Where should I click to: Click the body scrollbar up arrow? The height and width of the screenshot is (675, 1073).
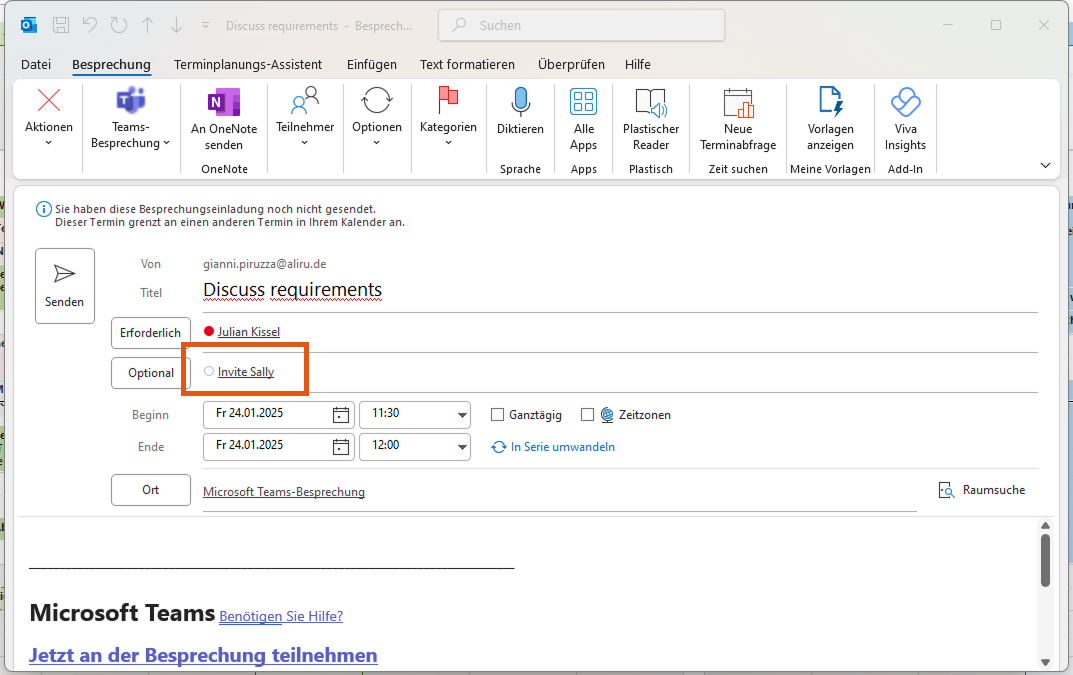point(1045,526)
